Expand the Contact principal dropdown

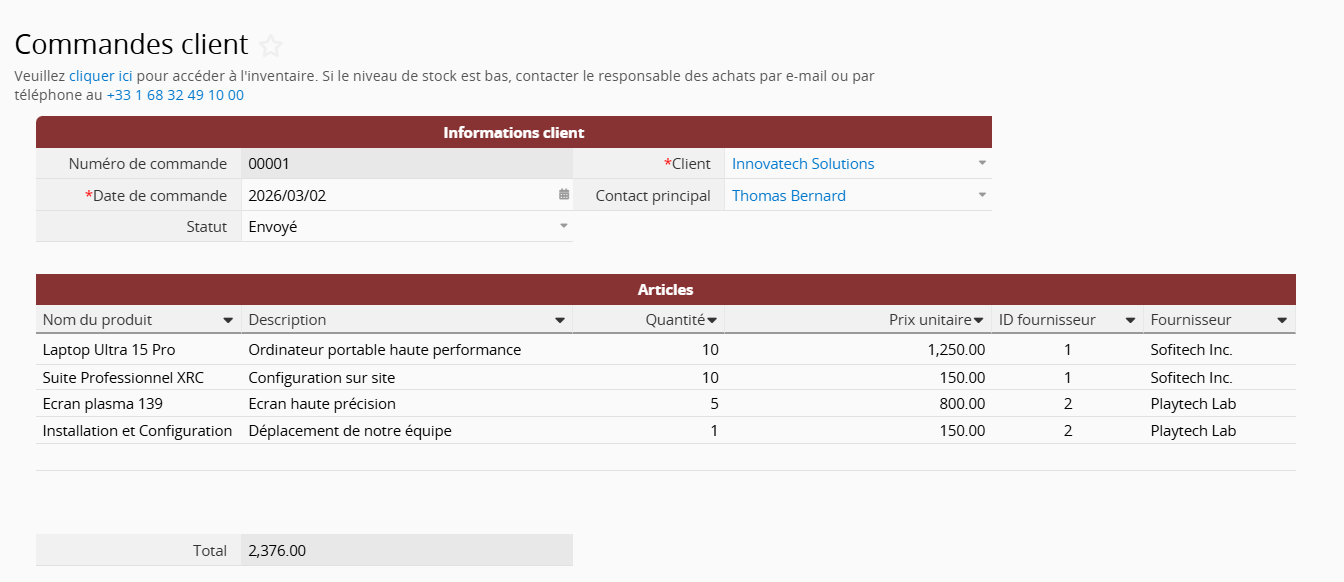pos(982,195)
